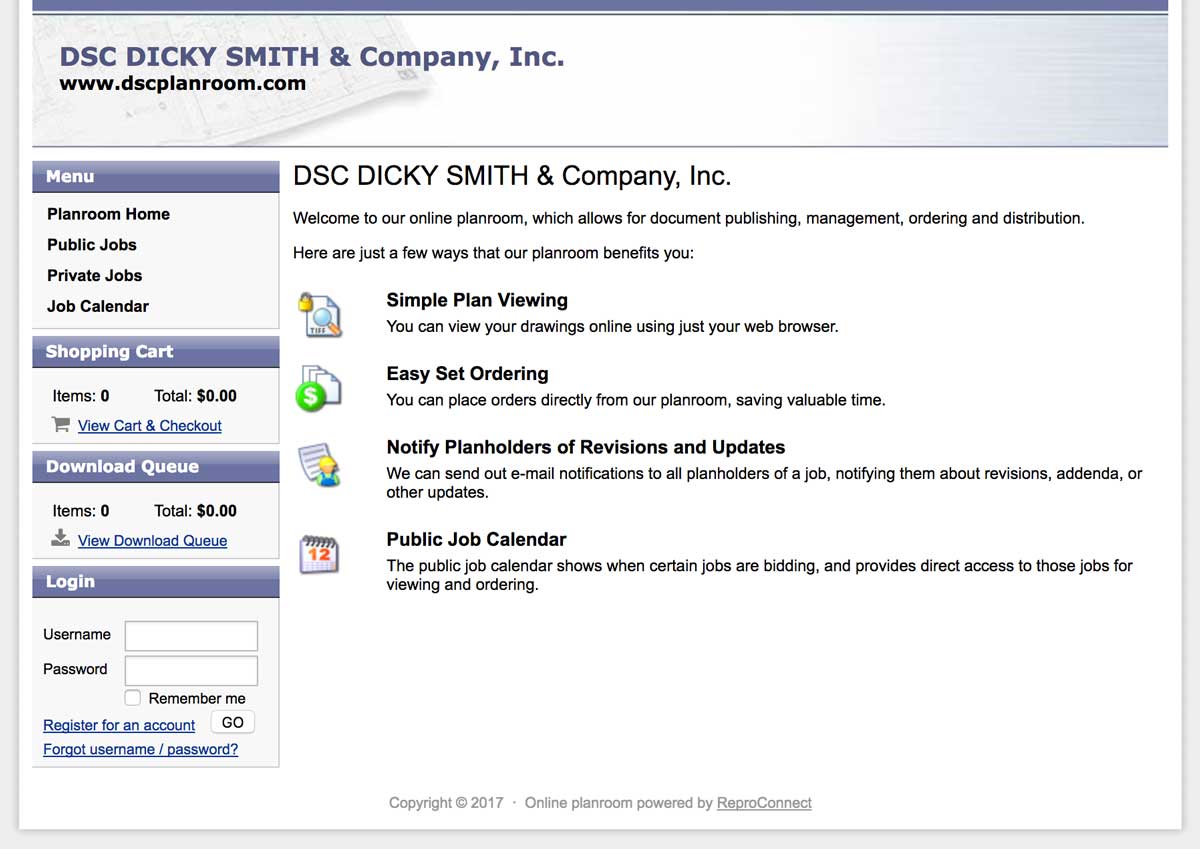Viewport: 1200px width, 849px height.
Task: Focus the Password input field
Action: [x=191, y=670]
